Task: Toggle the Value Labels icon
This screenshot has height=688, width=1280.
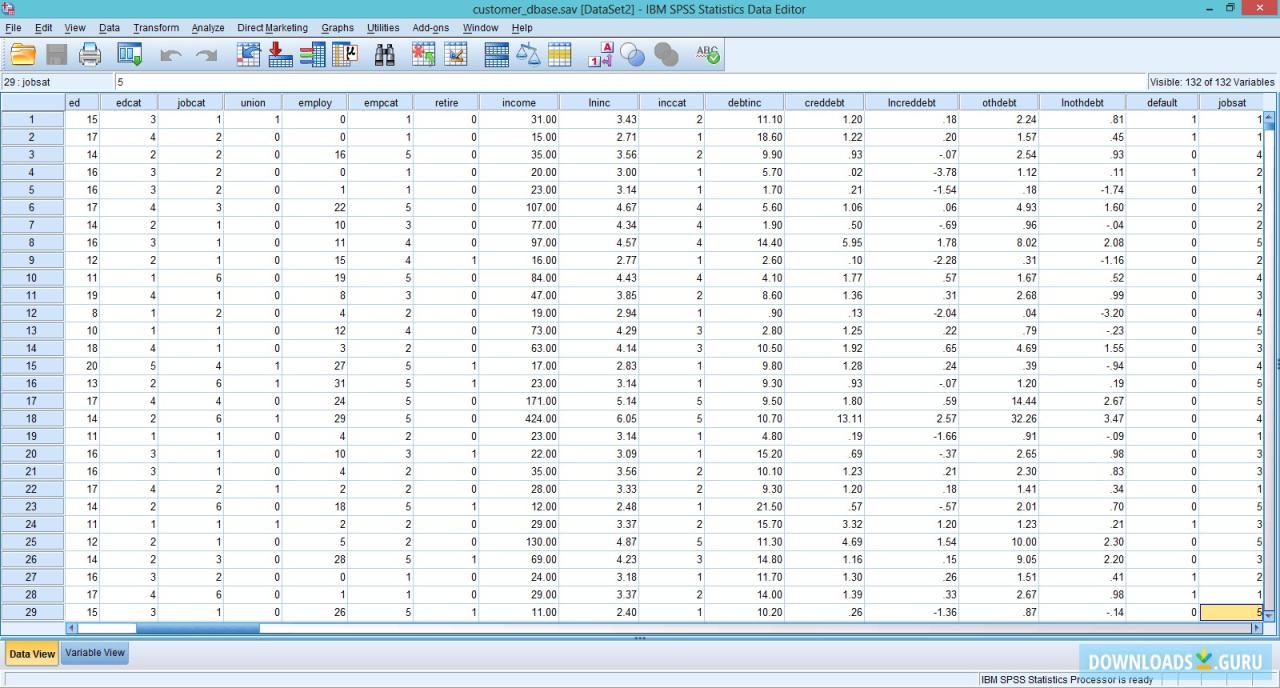Action: (x=600, y=54)
